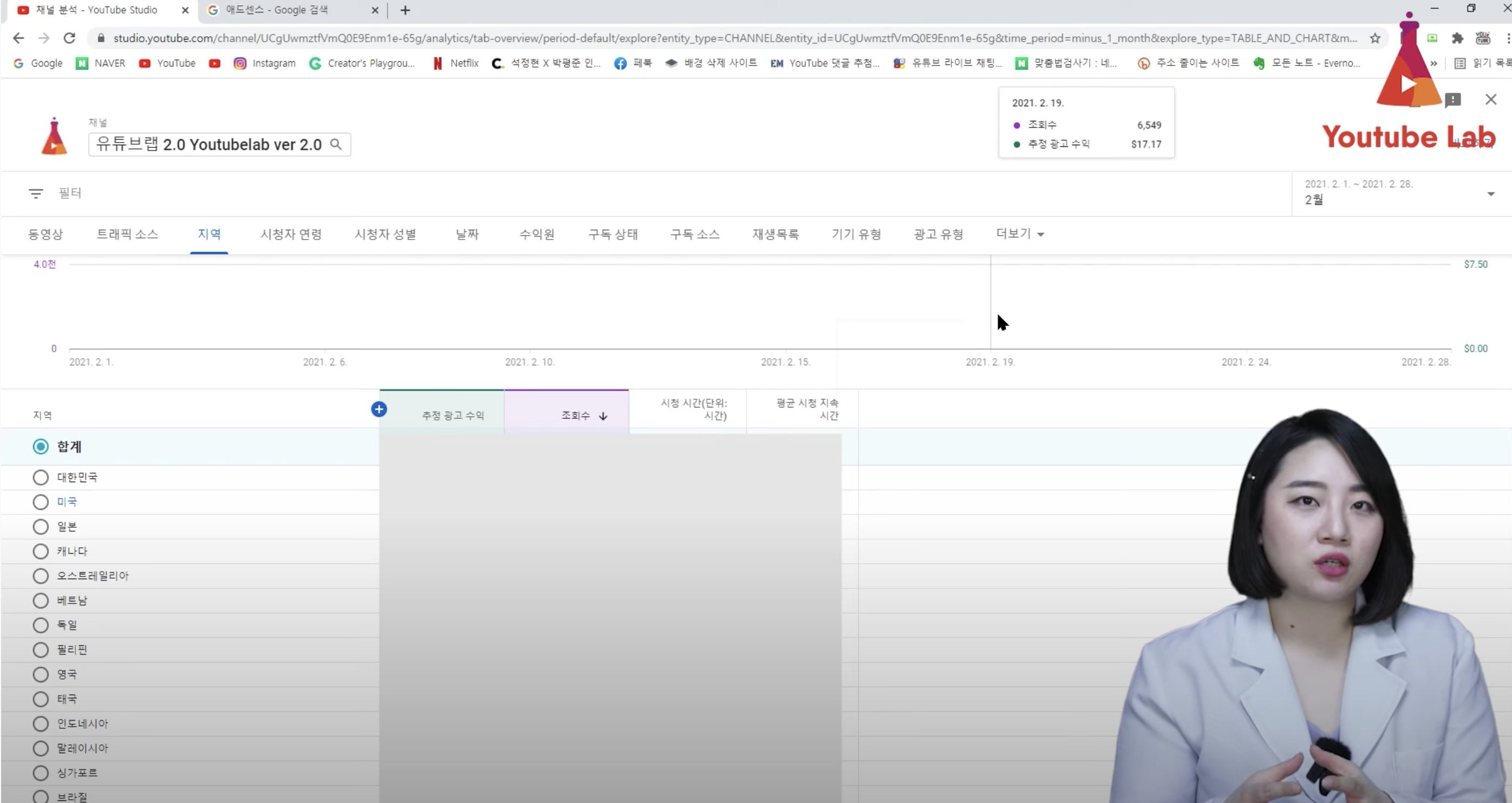The width and height of the screenshot is (1512, 803).
Task: Switch to the 트래픽 소스 tab
Action: tap(127, 235)
